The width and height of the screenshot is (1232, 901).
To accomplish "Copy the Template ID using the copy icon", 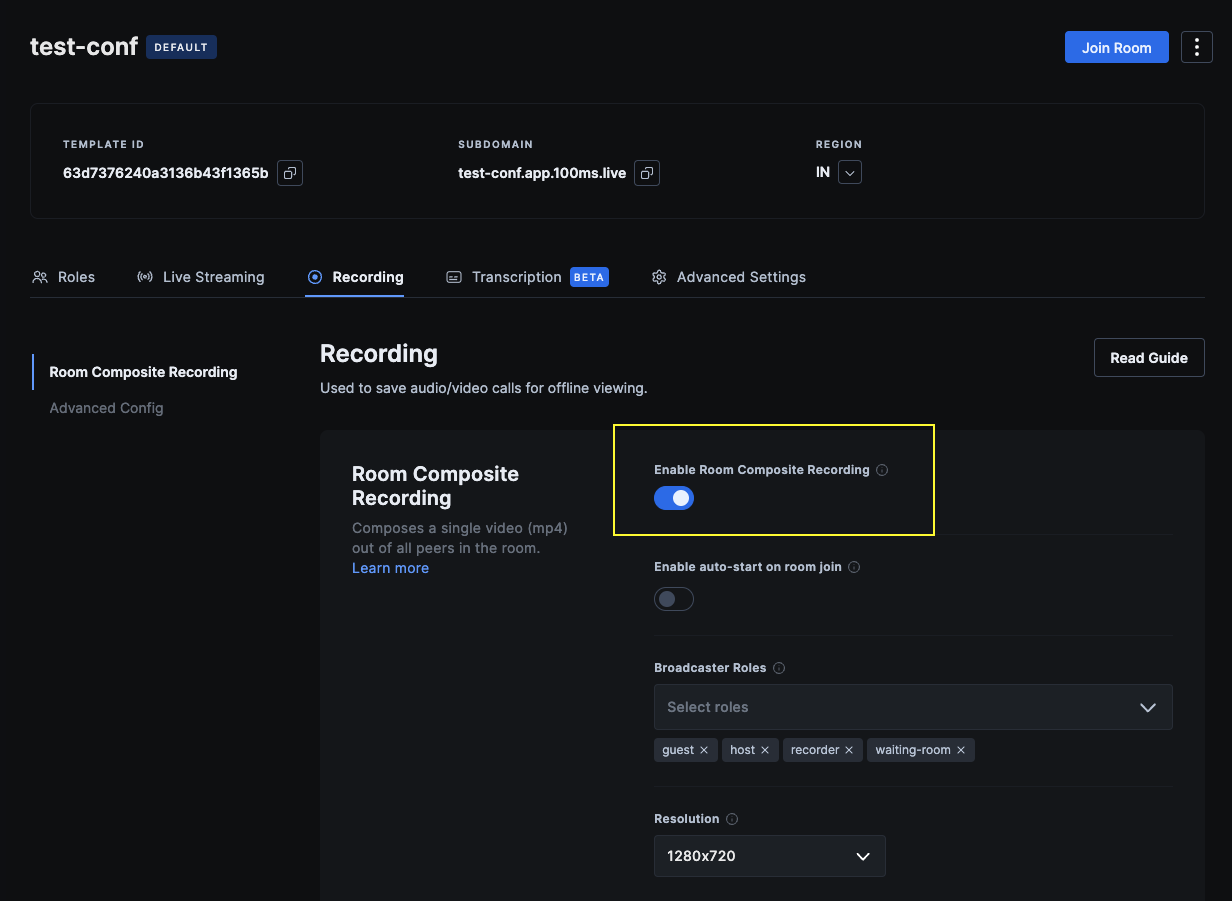I will [x=289, y=172].
